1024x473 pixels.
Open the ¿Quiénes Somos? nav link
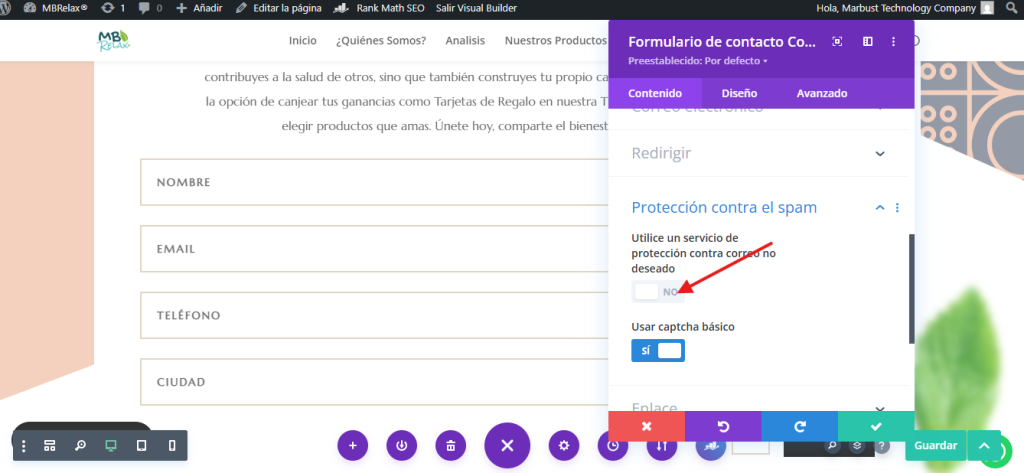tap(381, 41)
